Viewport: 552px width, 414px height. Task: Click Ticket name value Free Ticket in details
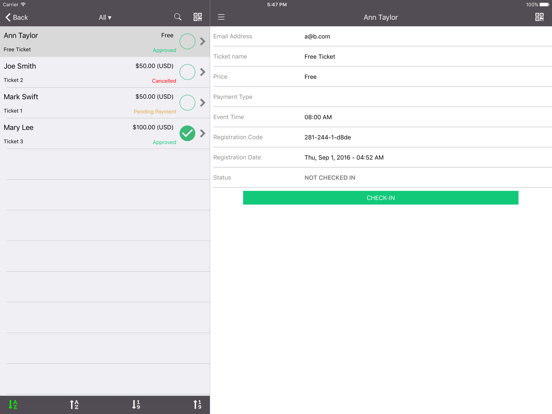click(320, 57)
